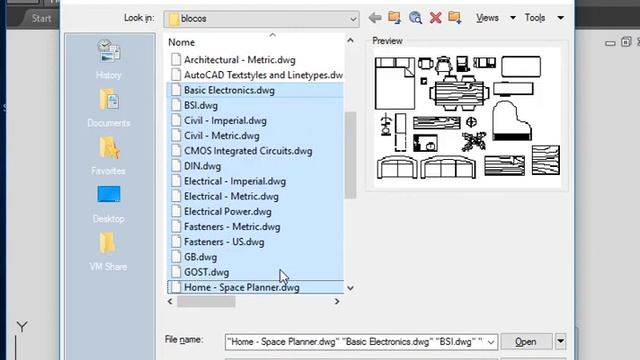The width and height of the screenshot is (640, 360).
Task: Click file icon beside GB.dwg
Action: 176,257
